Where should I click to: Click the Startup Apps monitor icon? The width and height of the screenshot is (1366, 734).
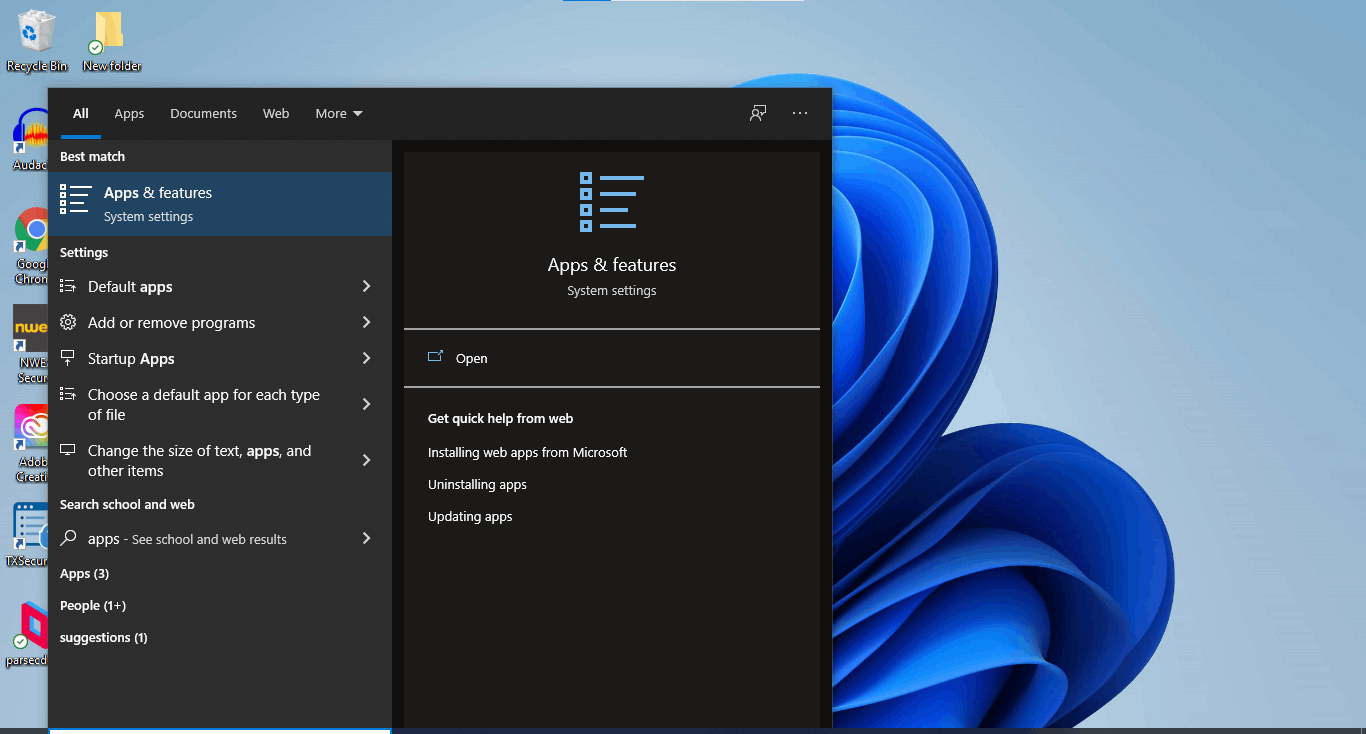(x=68, y=358)
